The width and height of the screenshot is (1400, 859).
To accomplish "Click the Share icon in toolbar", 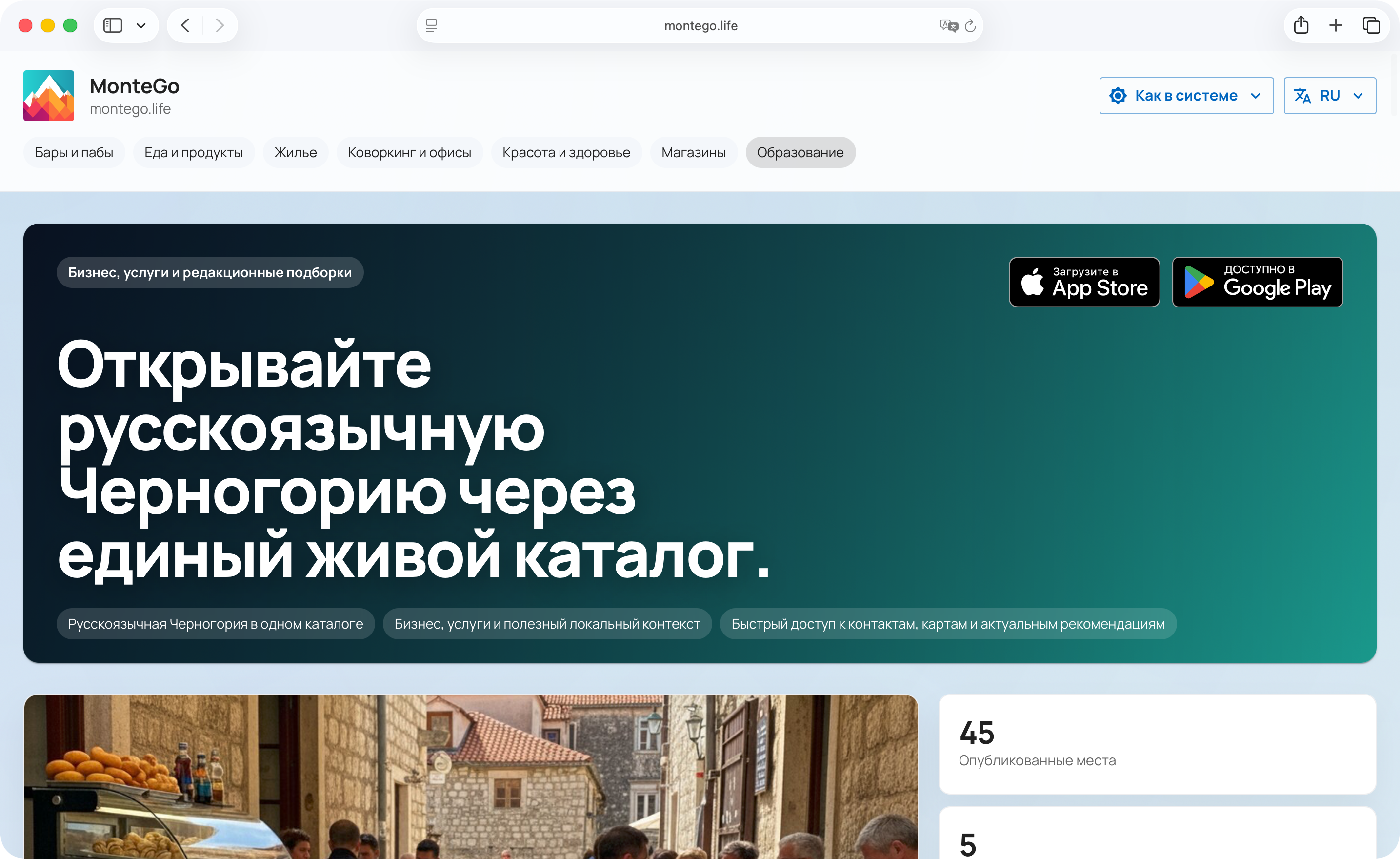I will coord(1301,25).
